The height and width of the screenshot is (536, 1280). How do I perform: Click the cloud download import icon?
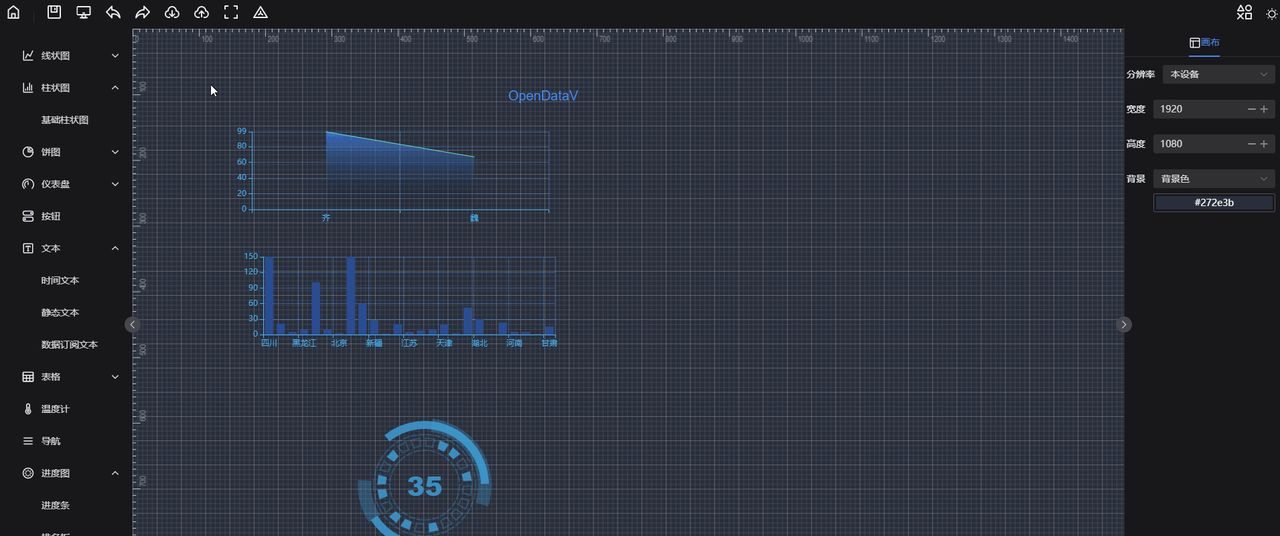172,13
